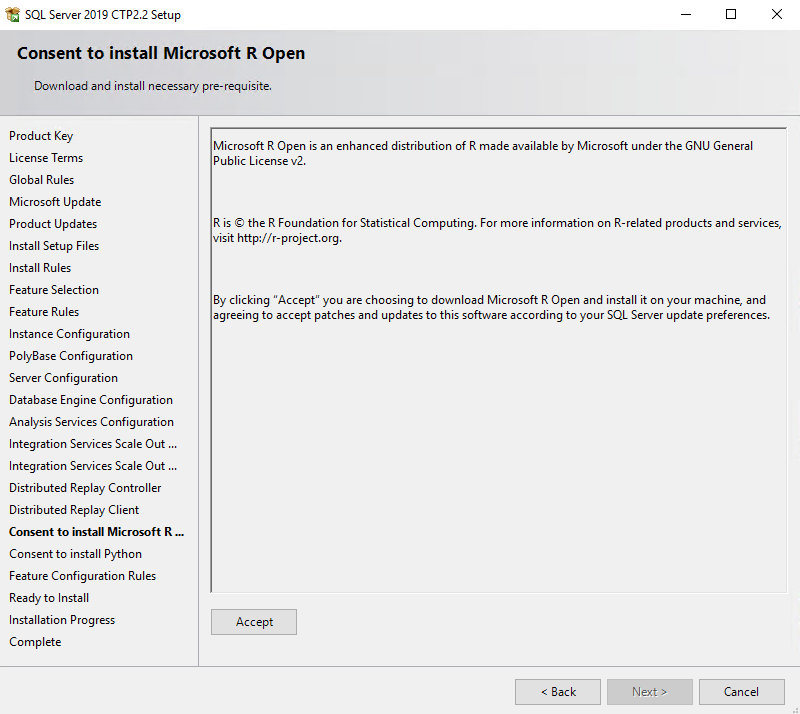The width and height of the screenshot is (800, 714).
Task: Close the setup window
Action: pyautogui.click(x=777, y=14)
